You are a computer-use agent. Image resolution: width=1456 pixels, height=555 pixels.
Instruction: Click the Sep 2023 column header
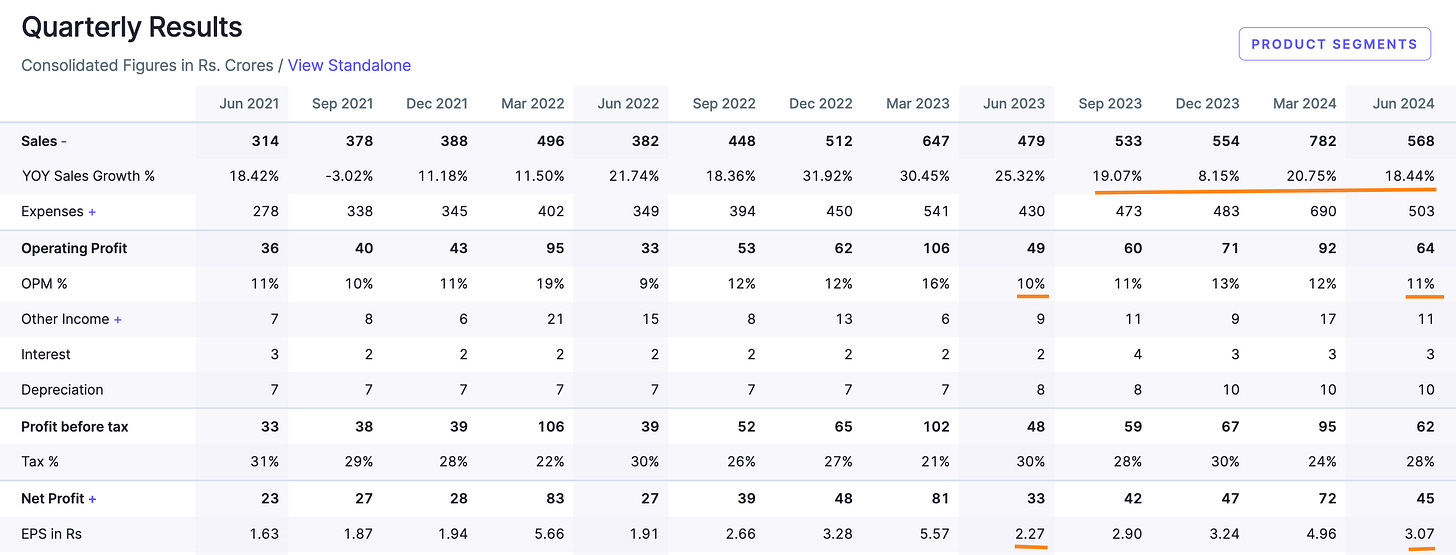tap(1110, 103)
